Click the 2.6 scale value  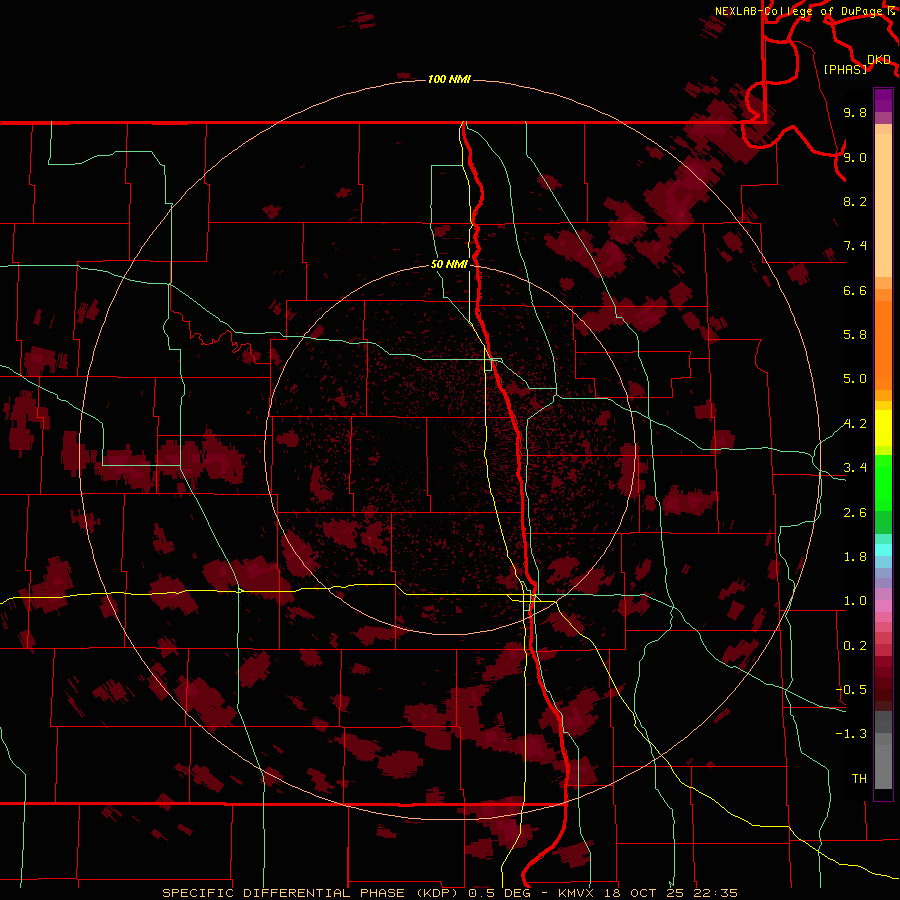(x=855, y=513)
